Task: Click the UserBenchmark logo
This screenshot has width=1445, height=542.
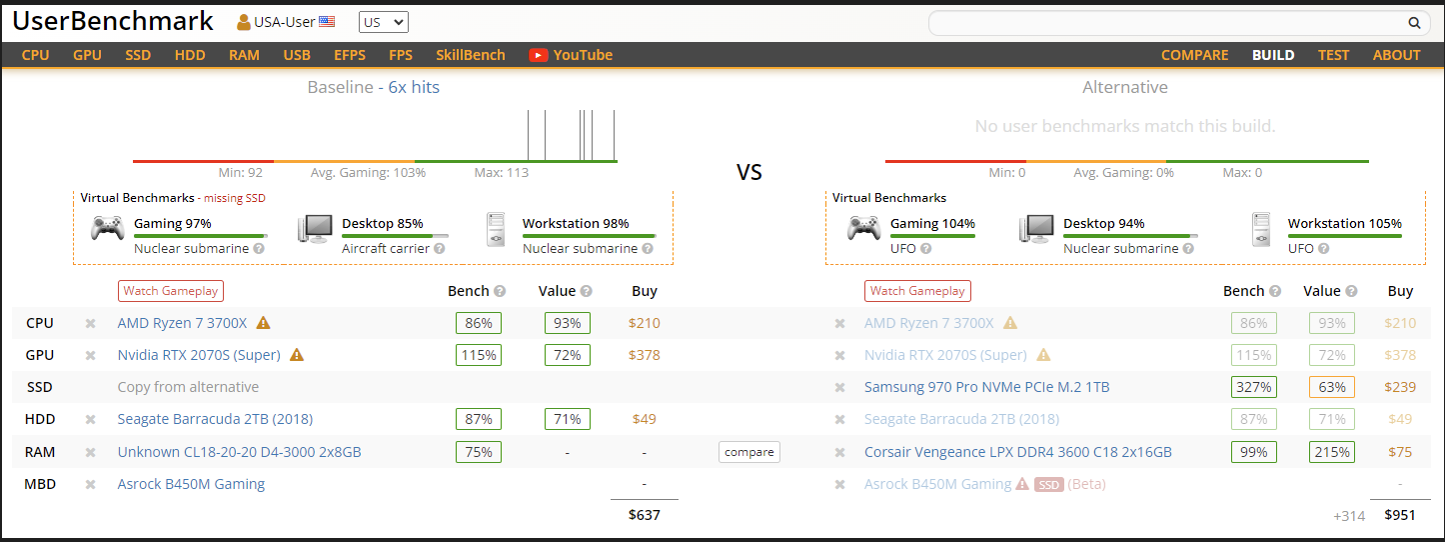Action: click(113, 21)
